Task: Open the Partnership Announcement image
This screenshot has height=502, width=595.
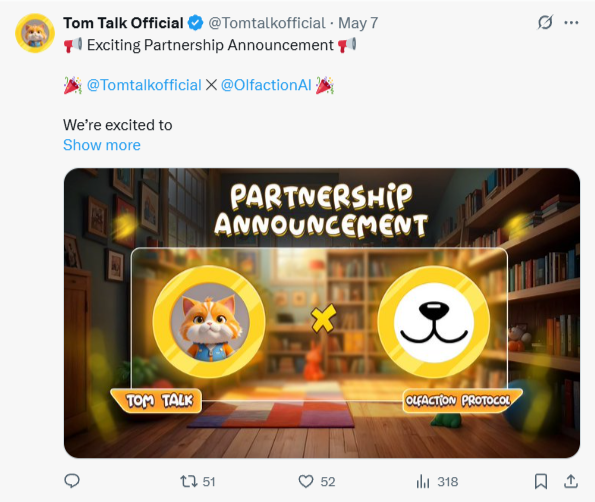Action: pyautogui.click(x=322, y=313)
